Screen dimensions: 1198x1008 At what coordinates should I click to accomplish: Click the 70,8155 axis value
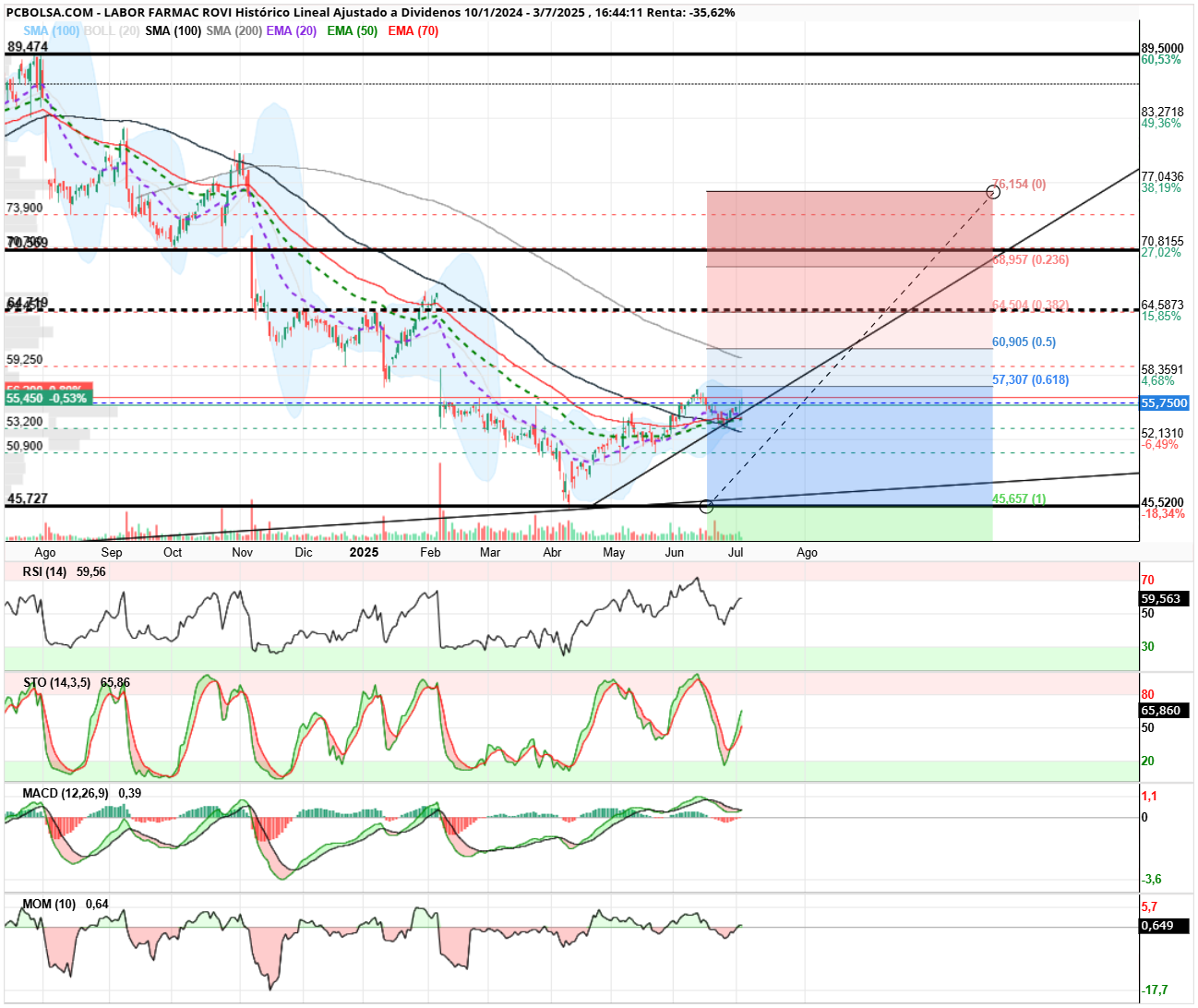pos(1162,241)
